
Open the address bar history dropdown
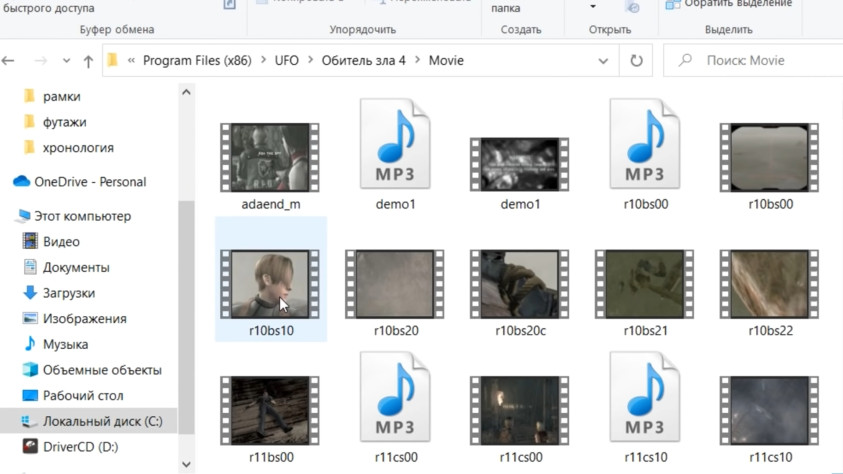[603, 61]
